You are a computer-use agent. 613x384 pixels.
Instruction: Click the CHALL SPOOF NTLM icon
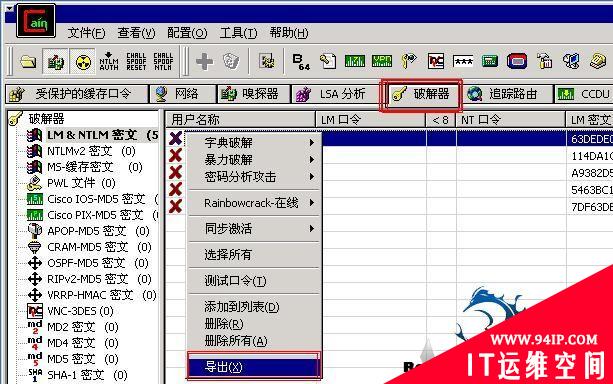point(163,61)
